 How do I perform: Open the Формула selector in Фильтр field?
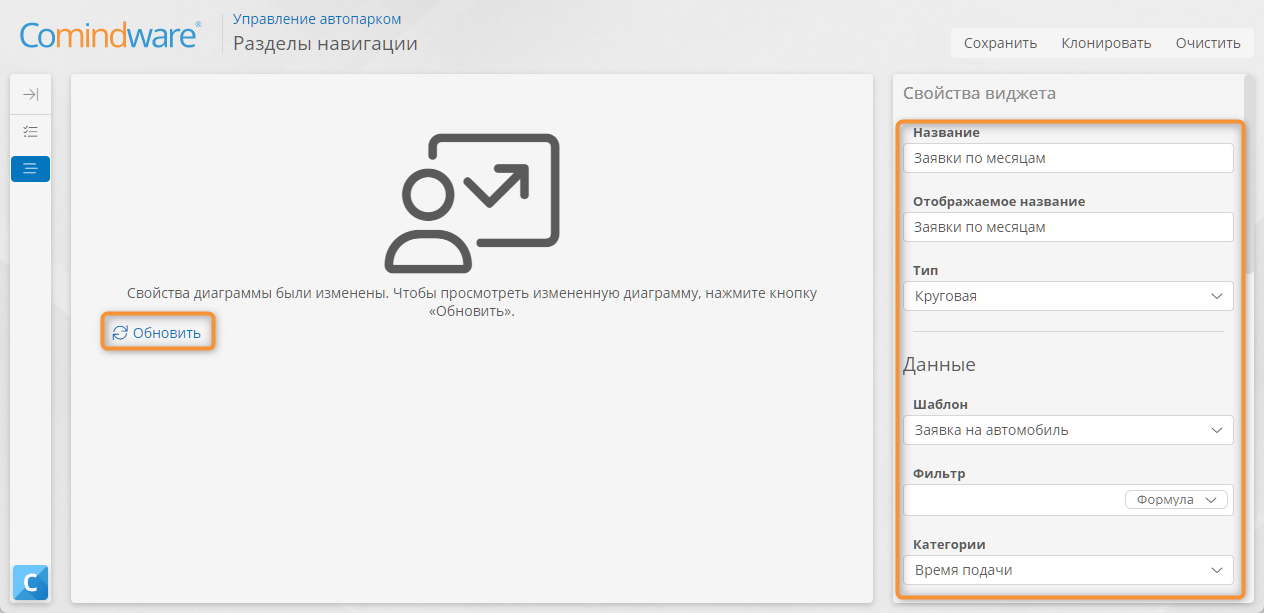tap(1177, 500)
